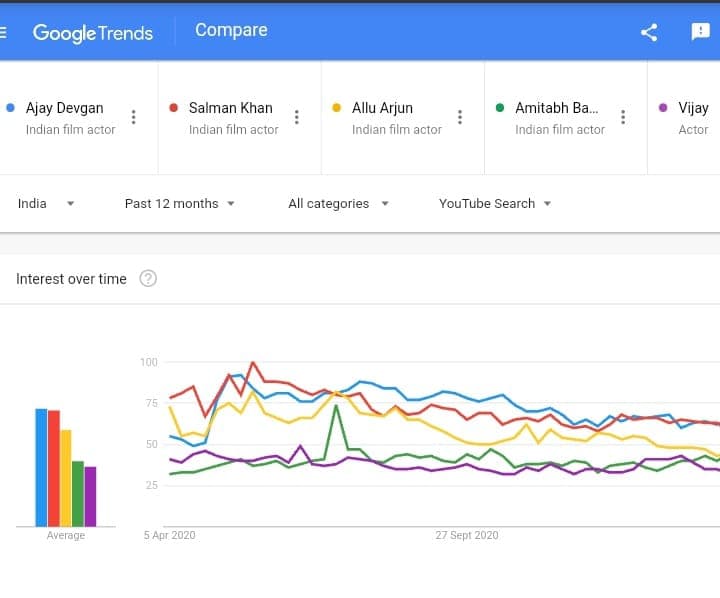Open the feedback icon in header
Image resolution: width=720 pixels, height=598 pixels.
(x=700, y=32)
